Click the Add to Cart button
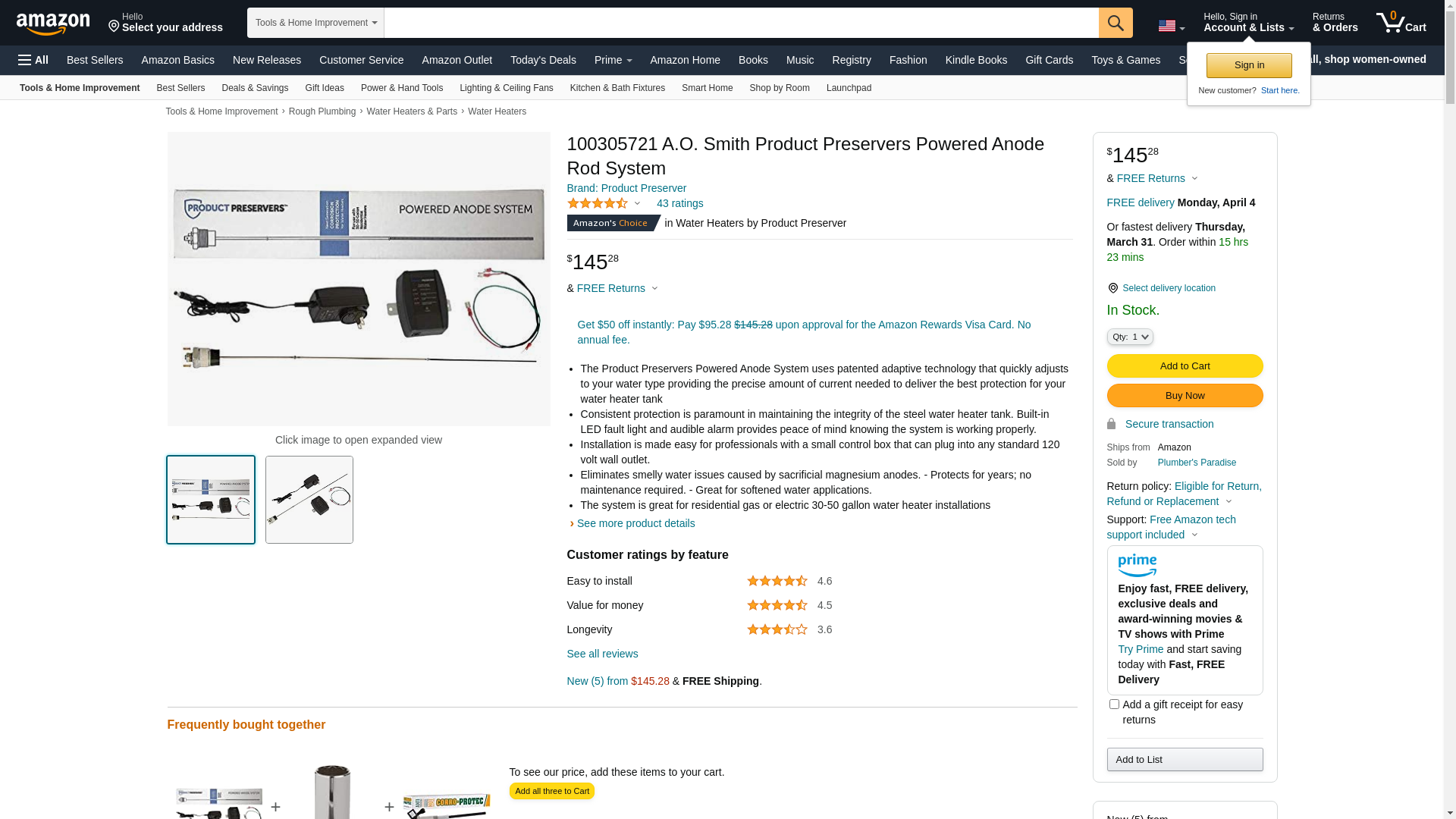Image resolution: width=1456 pixels, height=819 pixels. point(1184,366)
